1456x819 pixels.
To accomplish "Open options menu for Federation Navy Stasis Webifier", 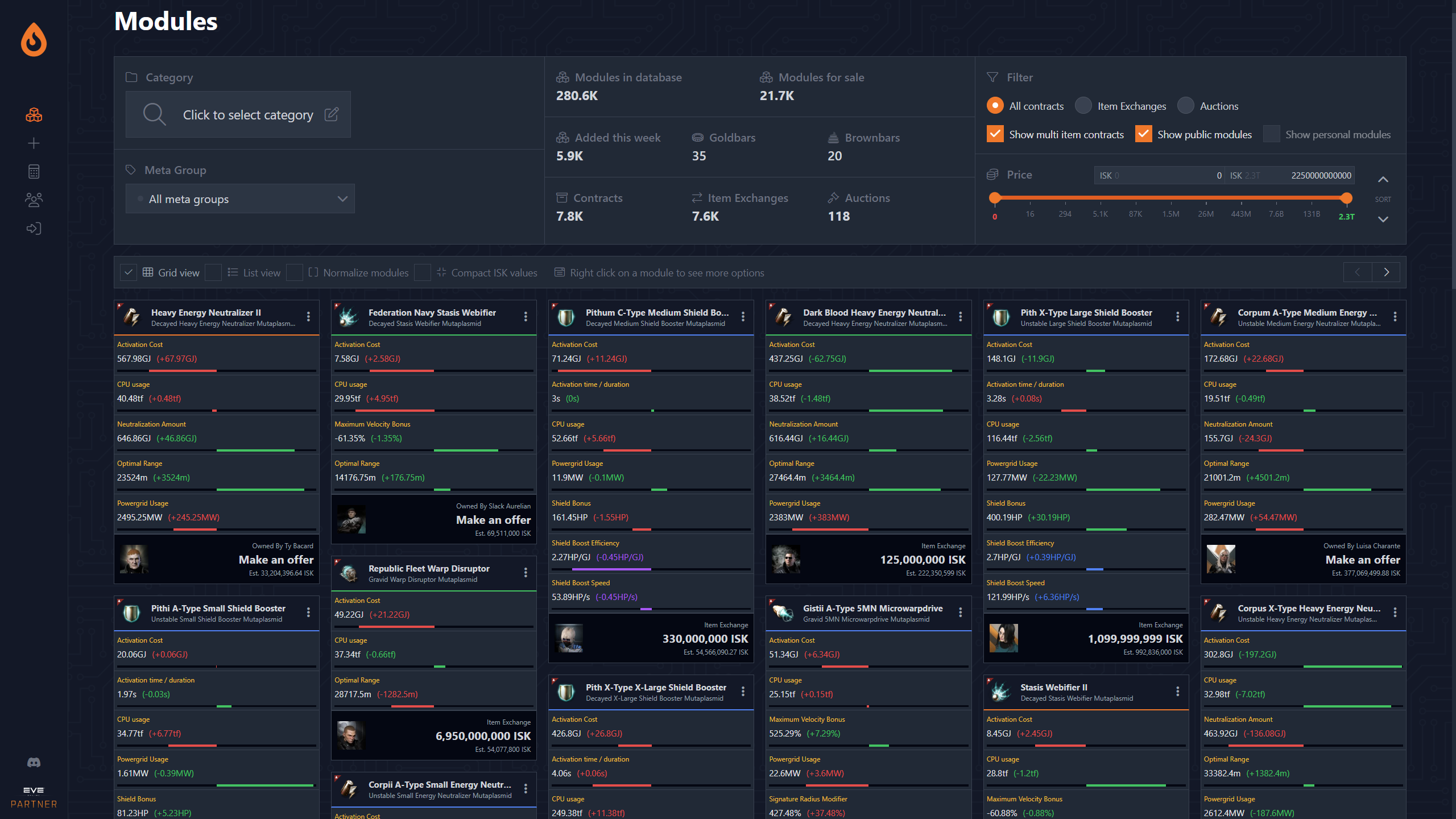I will (526, 316).
